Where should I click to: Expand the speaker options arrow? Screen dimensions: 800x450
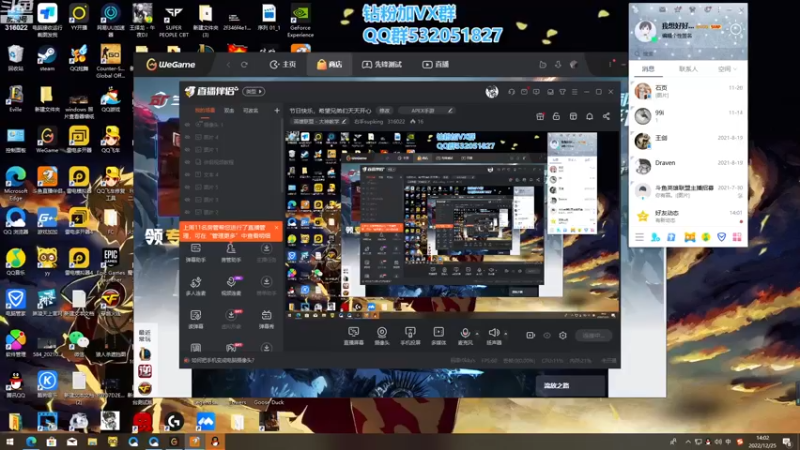506,334
